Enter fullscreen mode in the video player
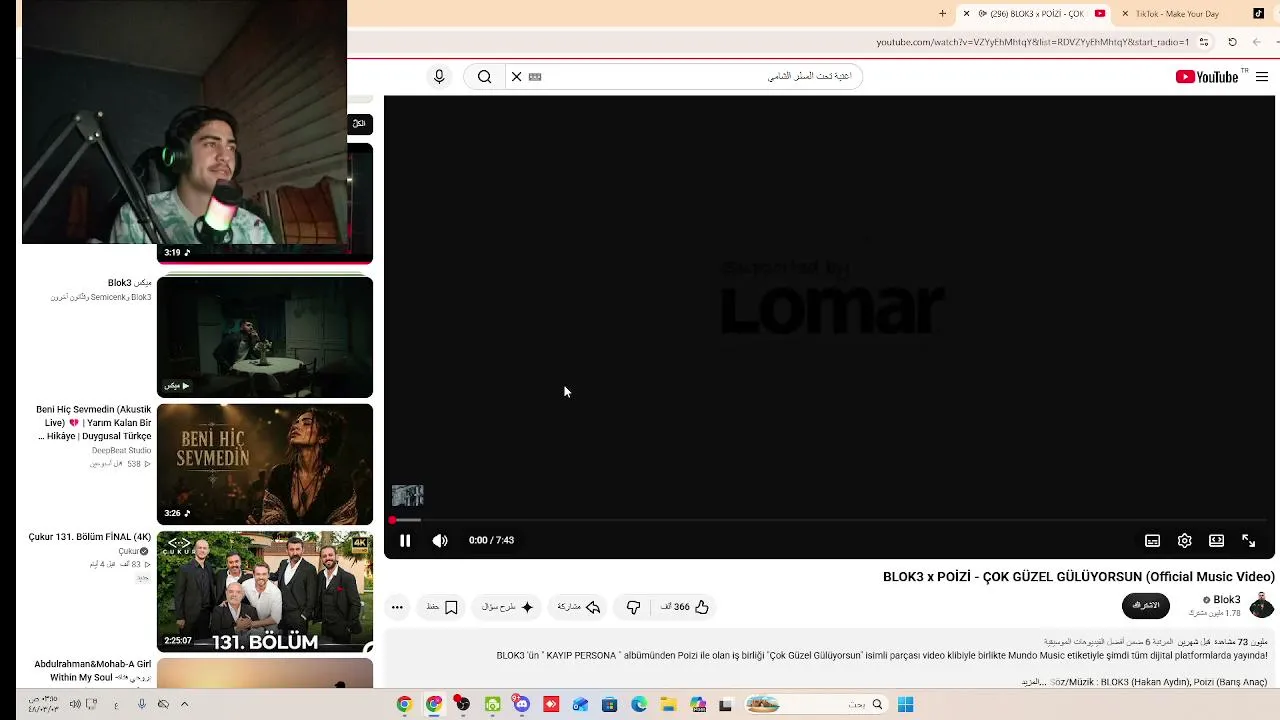 point(1248,540)
